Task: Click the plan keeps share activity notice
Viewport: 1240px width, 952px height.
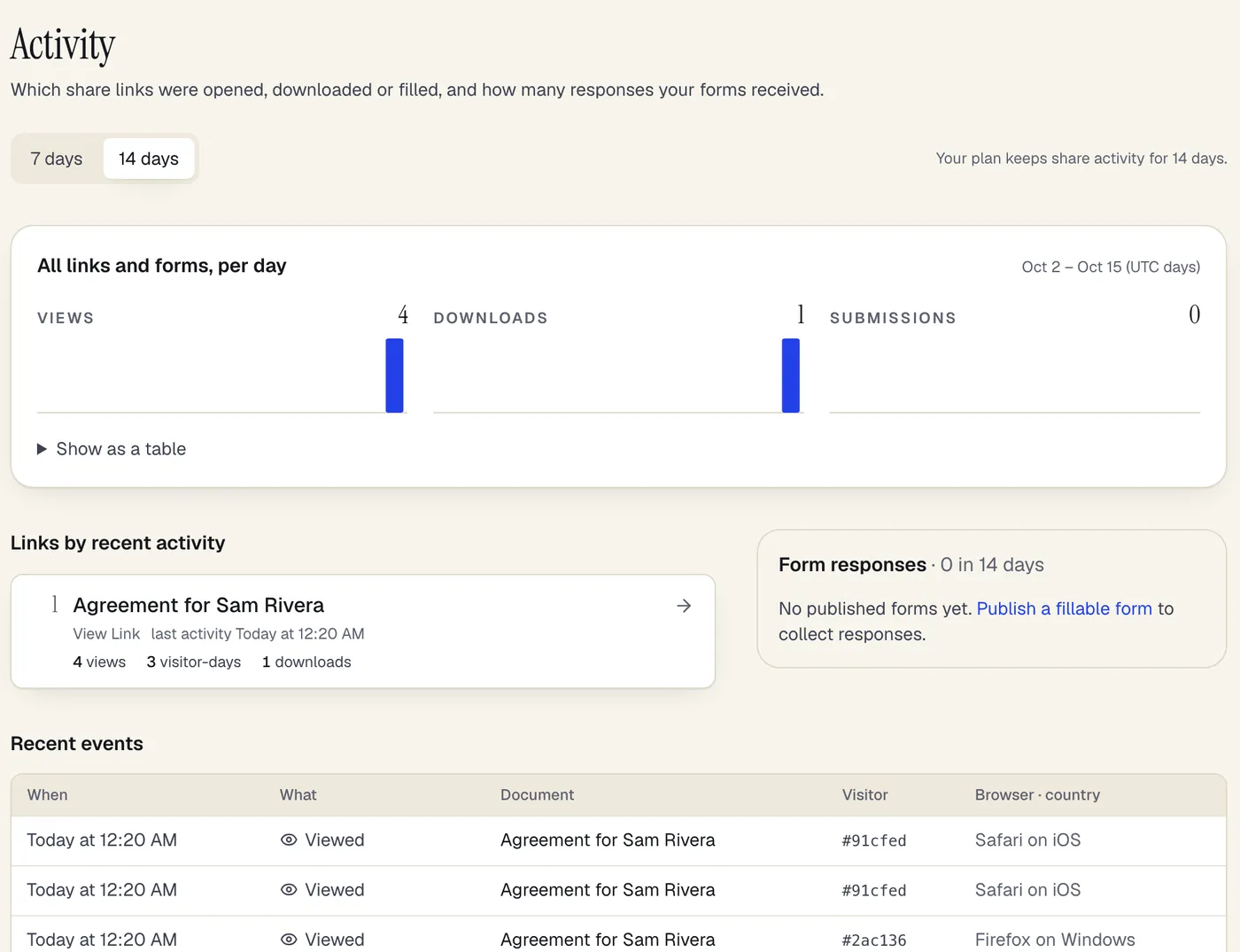Action: (x=1081, y=159)
